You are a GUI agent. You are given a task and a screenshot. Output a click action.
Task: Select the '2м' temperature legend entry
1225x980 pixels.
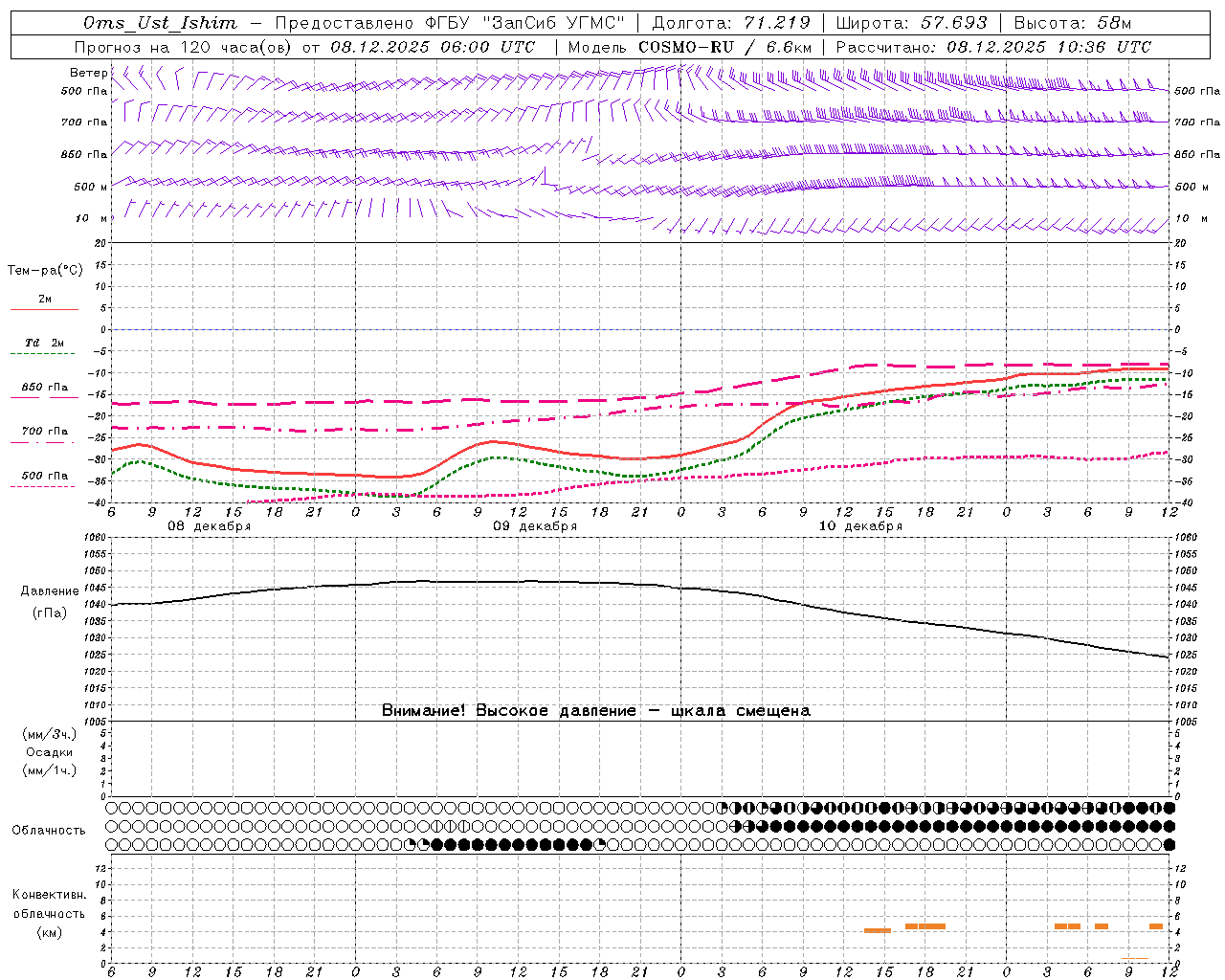click(x=45, y=299)
